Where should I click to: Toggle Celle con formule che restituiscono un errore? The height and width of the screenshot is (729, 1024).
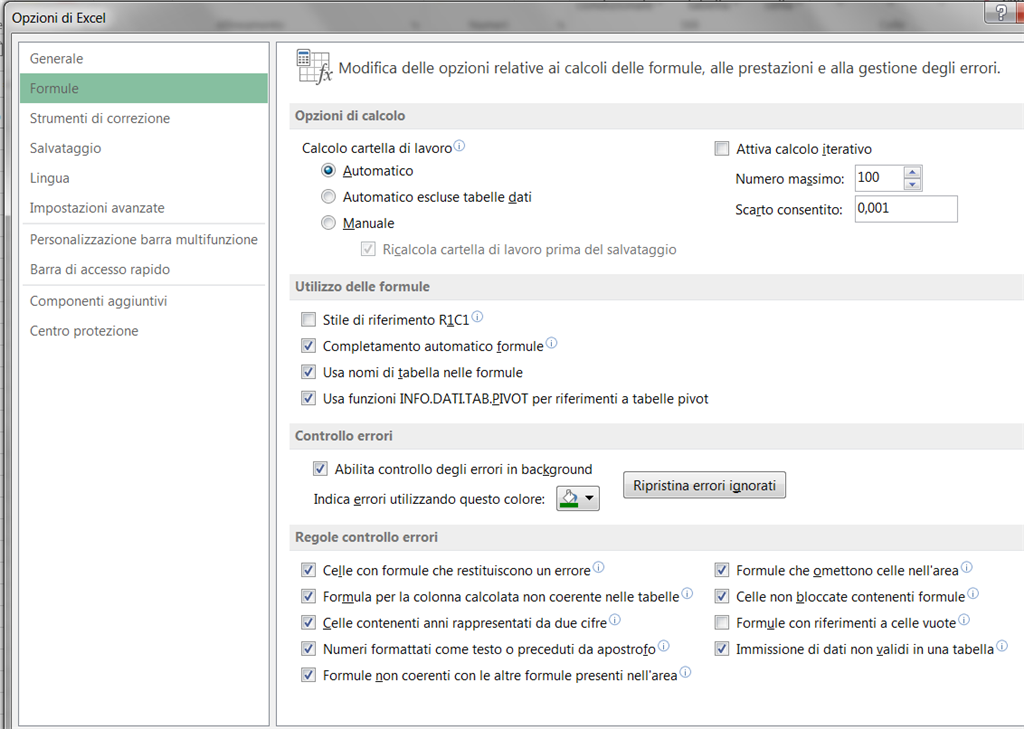click(x=308, y=570)
